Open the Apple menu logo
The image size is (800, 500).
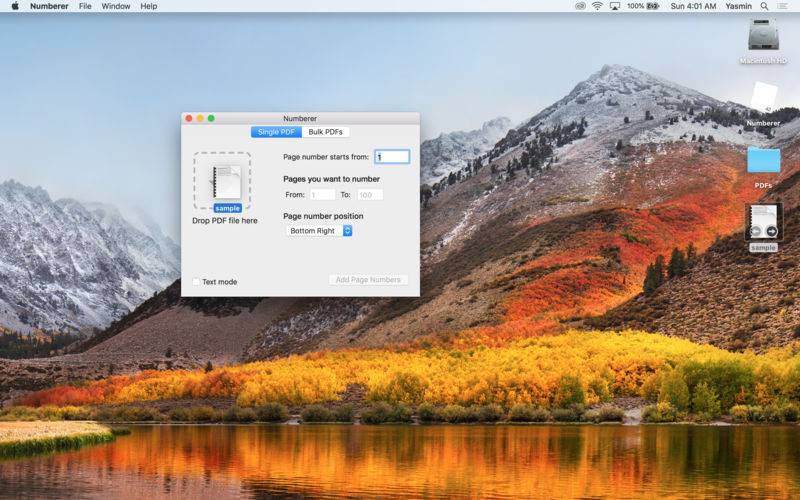coord(13,6)
